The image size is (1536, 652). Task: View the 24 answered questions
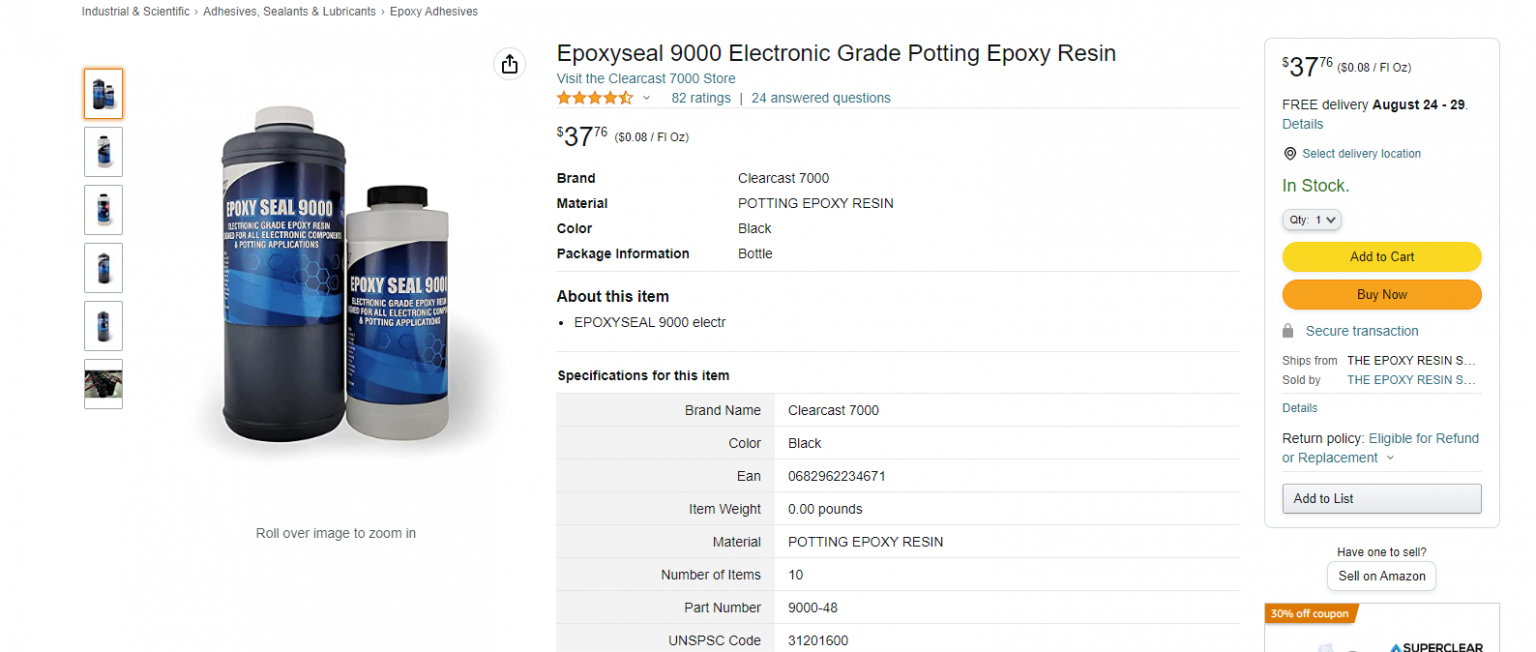[820, 98]
